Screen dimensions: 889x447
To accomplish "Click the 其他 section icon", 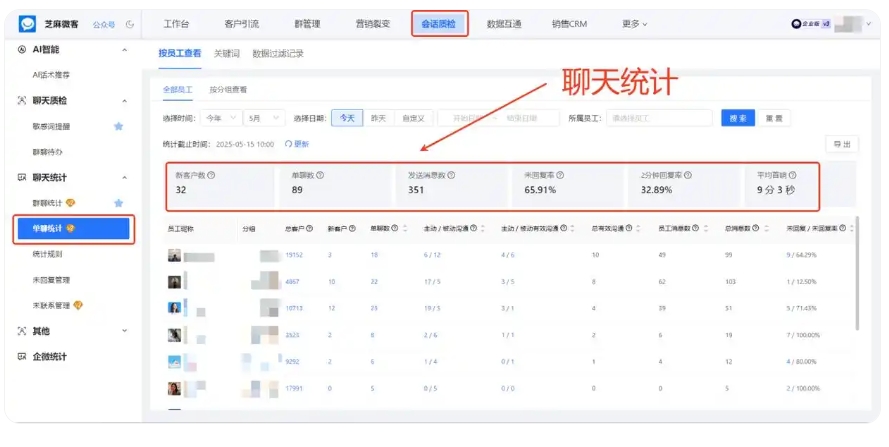I will point(22,331).
